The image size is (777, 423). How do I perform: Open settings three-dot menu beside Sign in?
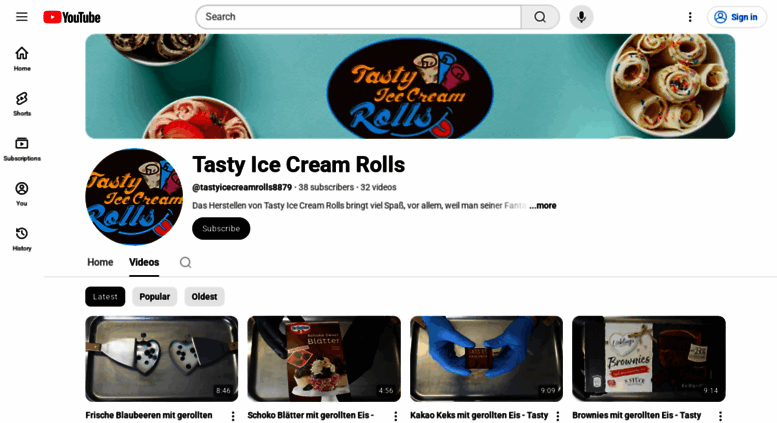pyautogui.click(x=690, y=17)
